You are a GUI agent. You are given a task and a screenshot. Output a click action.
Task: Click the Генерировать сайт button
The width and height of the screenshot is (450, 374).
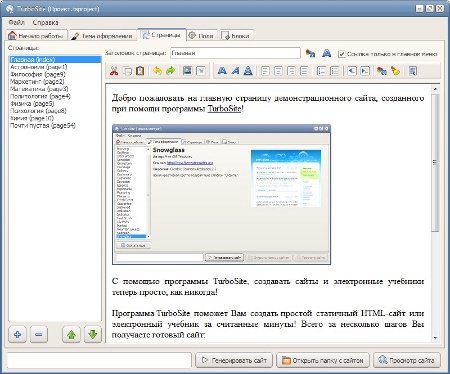pyautogui.click(x=234, y=360)
